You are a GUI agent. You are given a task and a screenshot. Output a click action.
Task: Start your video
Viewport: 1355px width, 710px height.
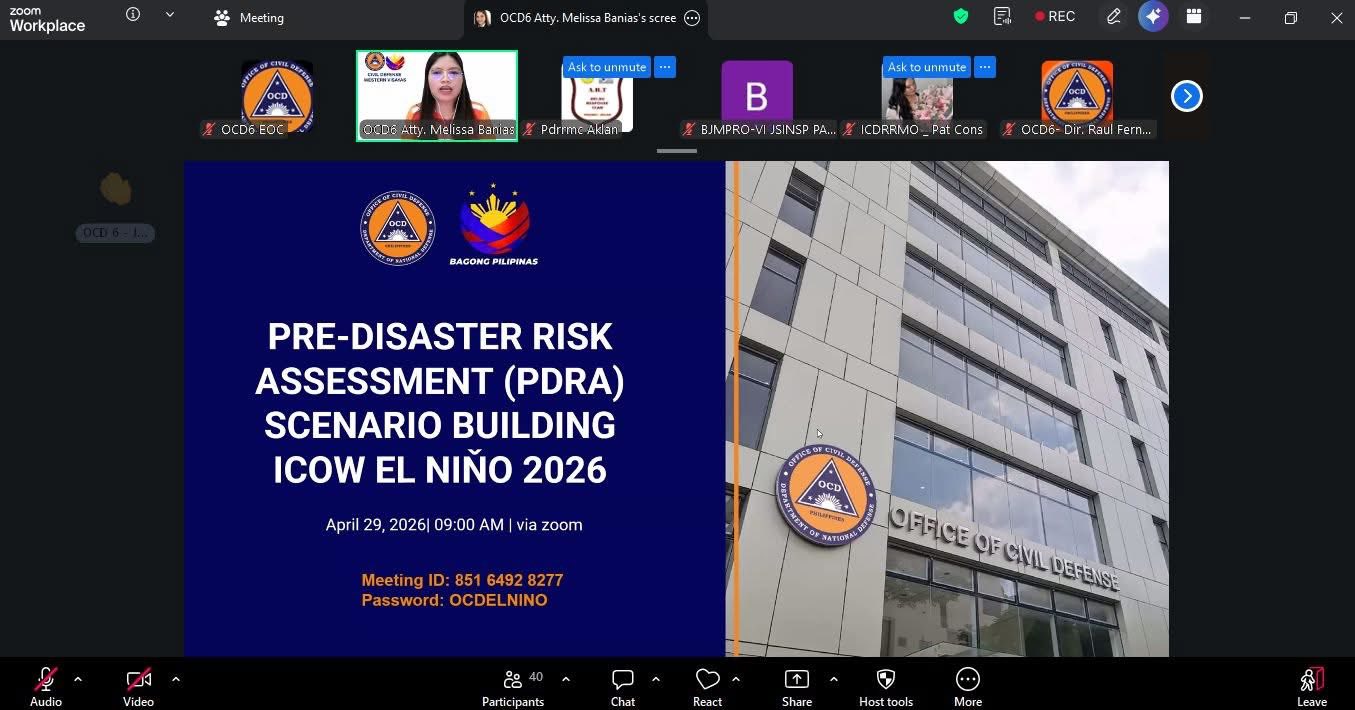[138, 685]
